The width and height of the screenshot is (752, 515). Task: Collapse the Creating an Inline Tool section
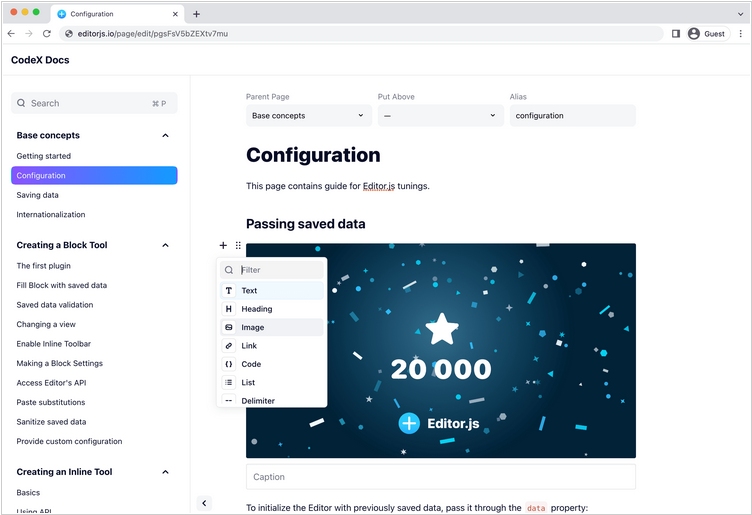[x=165, y=472]
